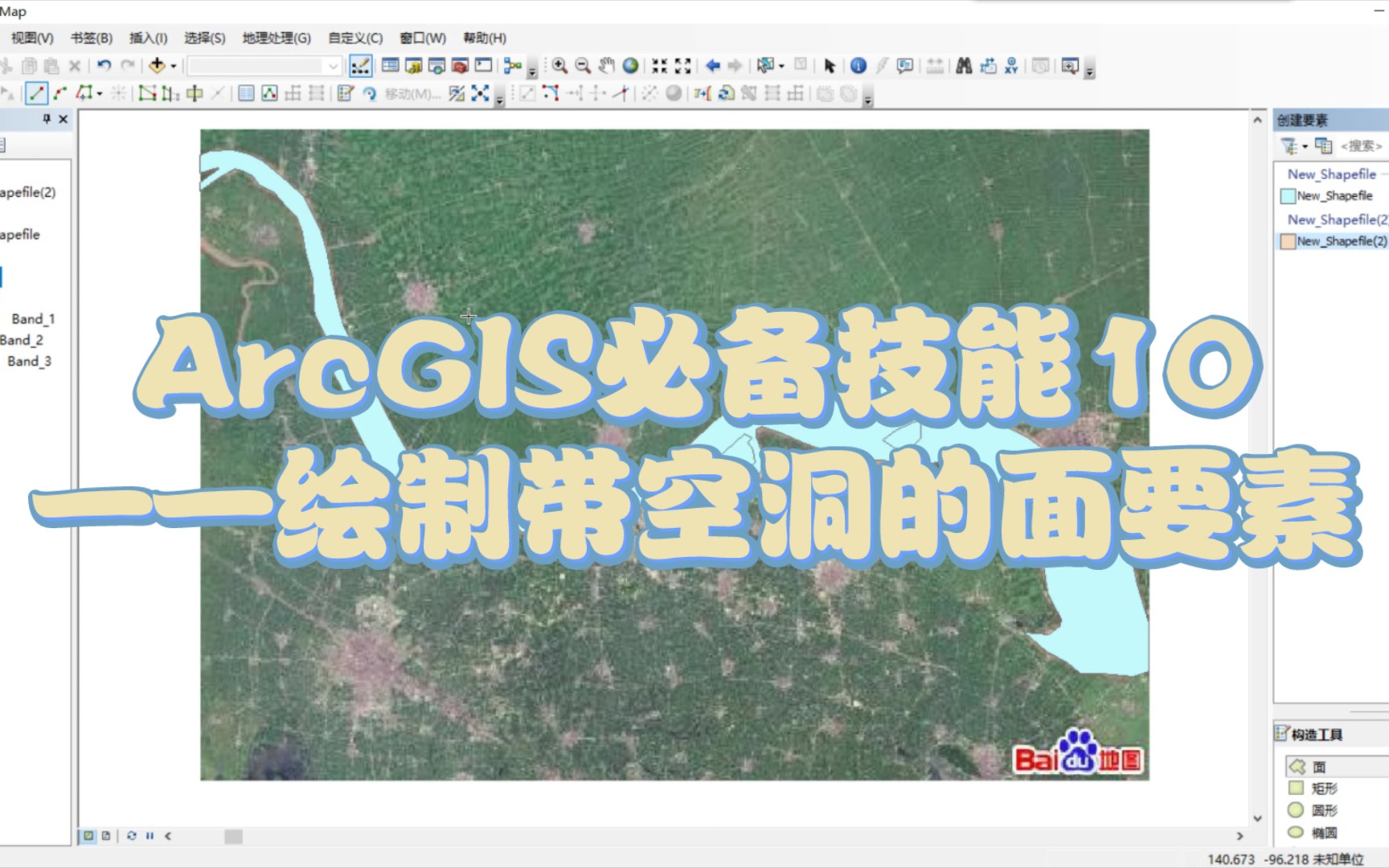1389x868 pixels.
Task: Open the Identify tool
Action: point(857,66)
